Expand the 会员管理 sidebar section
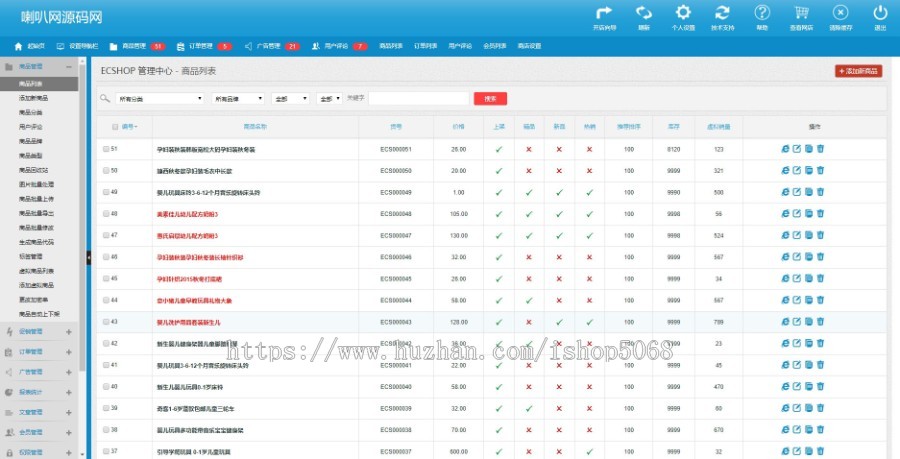This screenshot has width=900, height=459. tap(69, 433)
